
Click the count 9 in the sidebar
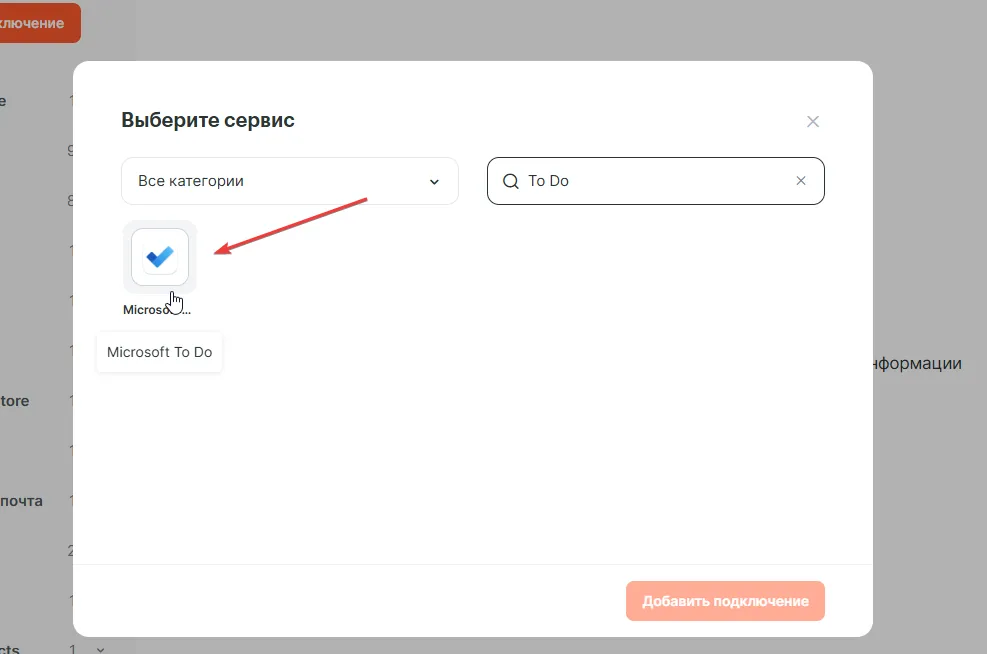pyautogui.click(x=71, y=151)
